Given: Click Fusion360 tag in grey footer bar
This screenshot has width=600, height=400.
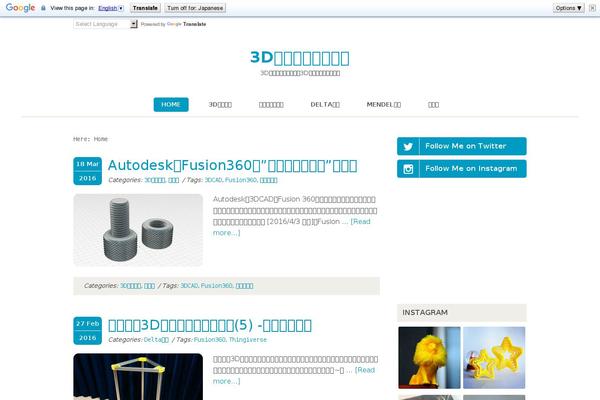Looking at the screenshot, I should (217, 286).
